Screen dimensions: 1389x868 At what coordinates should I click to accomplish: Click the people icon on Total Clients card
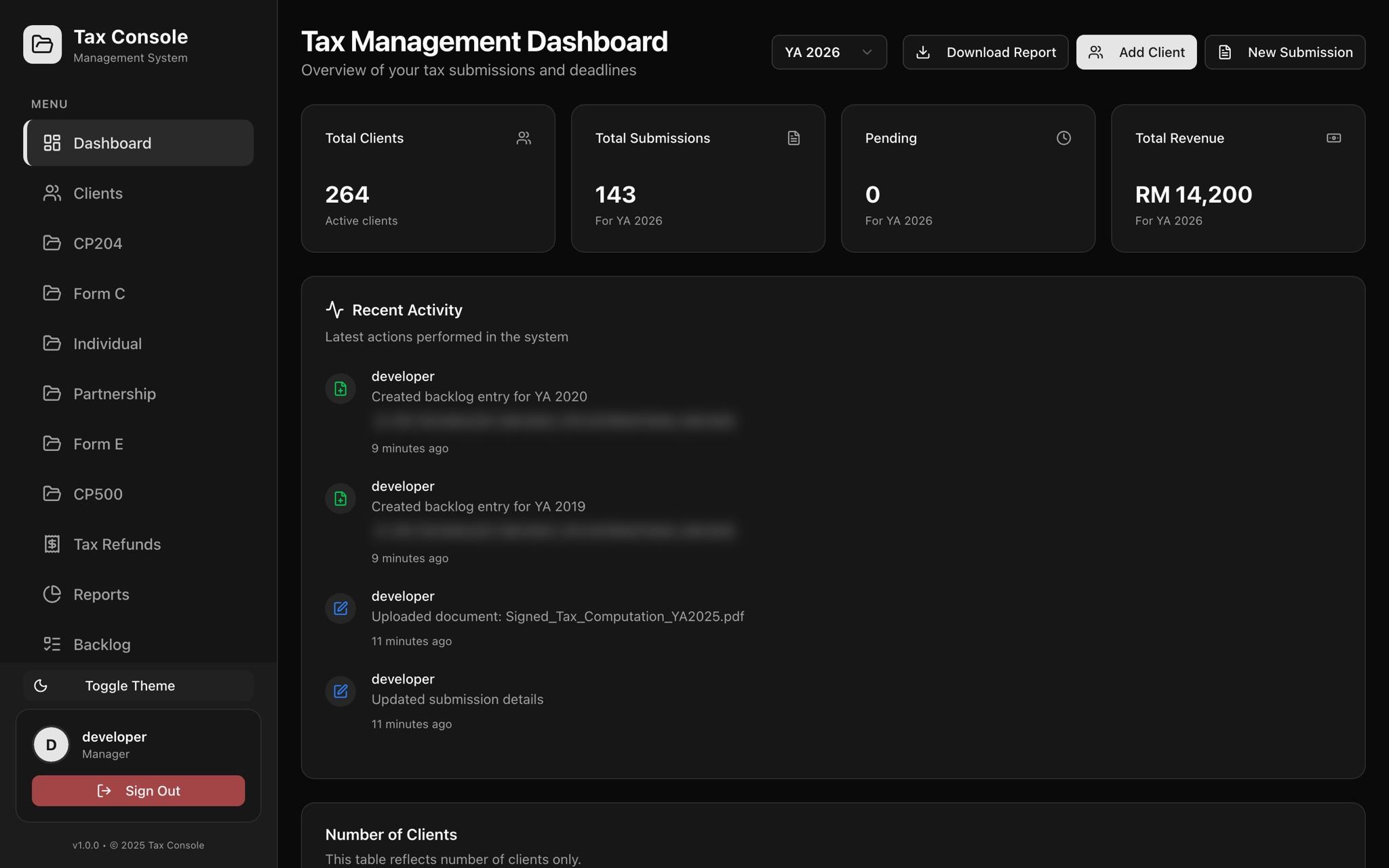click(524, 138)
